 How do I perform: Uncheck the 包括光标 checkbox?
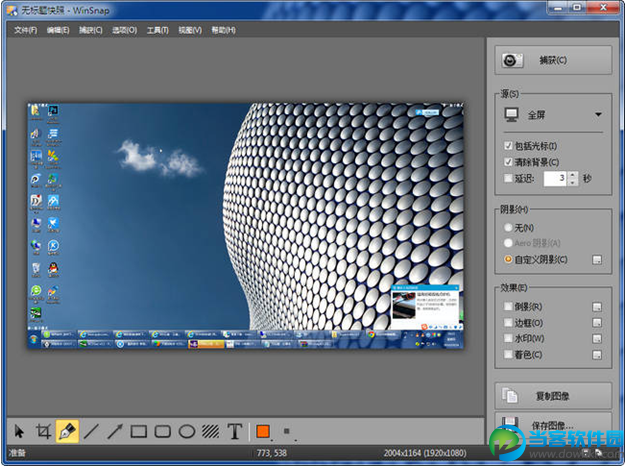(x=509, y=146)
